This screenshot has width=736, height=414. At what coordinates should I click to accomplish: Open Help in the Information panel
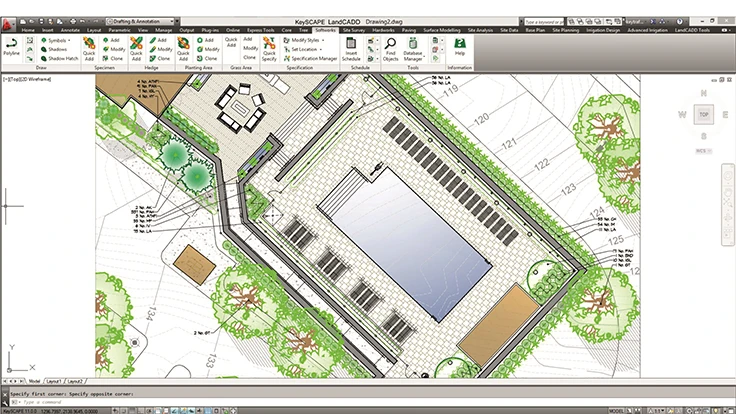point(460,47)
